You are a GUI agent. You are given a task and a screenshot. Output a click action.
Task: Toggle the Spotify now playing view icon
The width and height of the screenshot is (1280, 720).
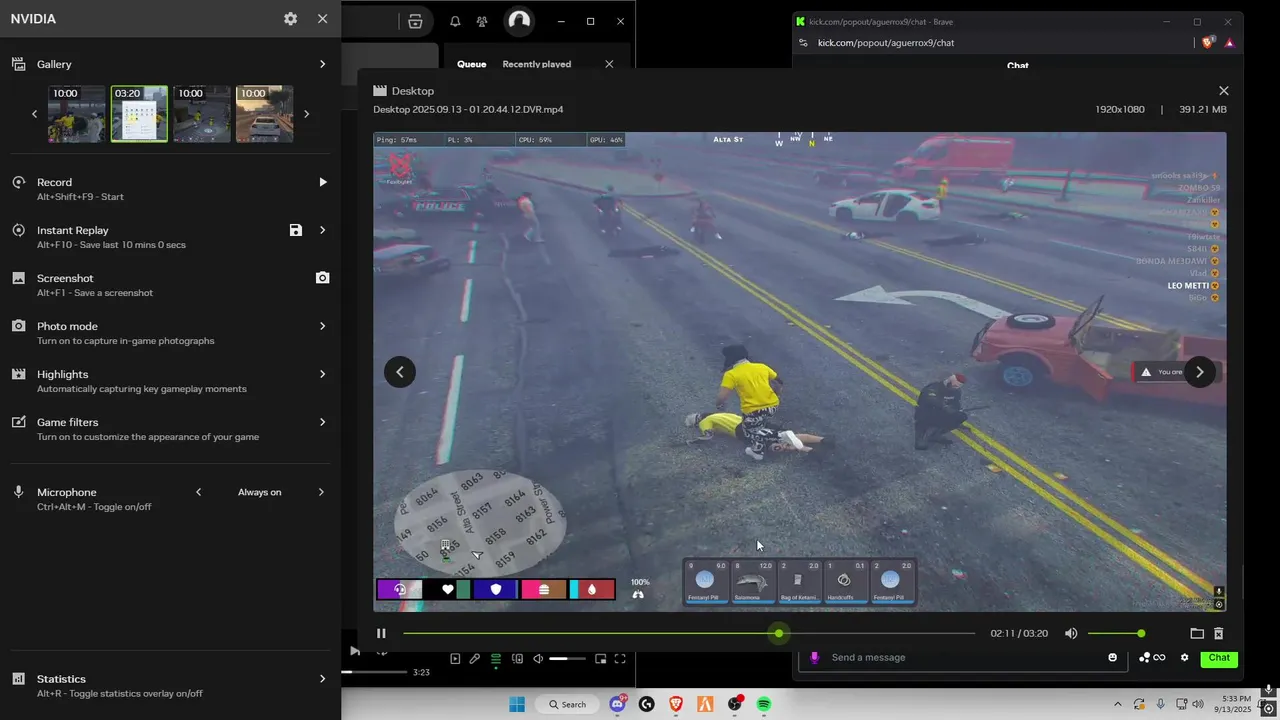pos(455,659)
